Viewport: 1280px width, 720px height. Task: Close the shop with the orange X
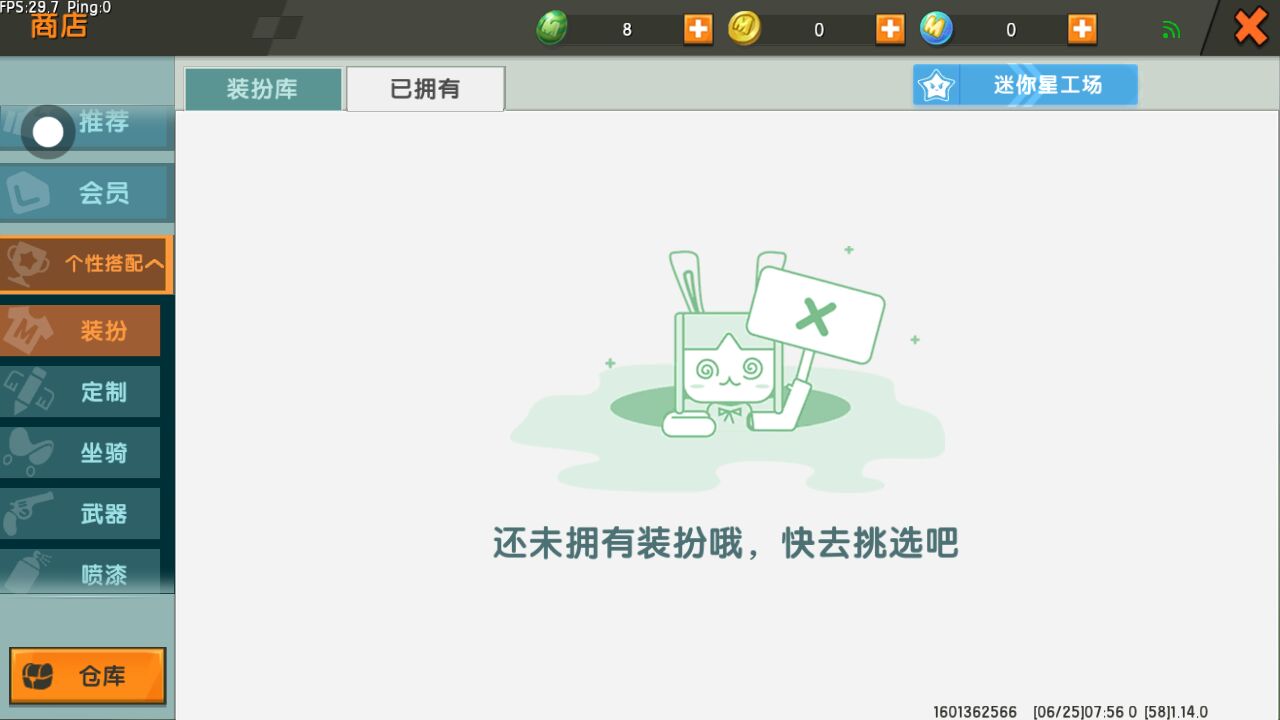pyautogui.click(x=1250, y=27)
